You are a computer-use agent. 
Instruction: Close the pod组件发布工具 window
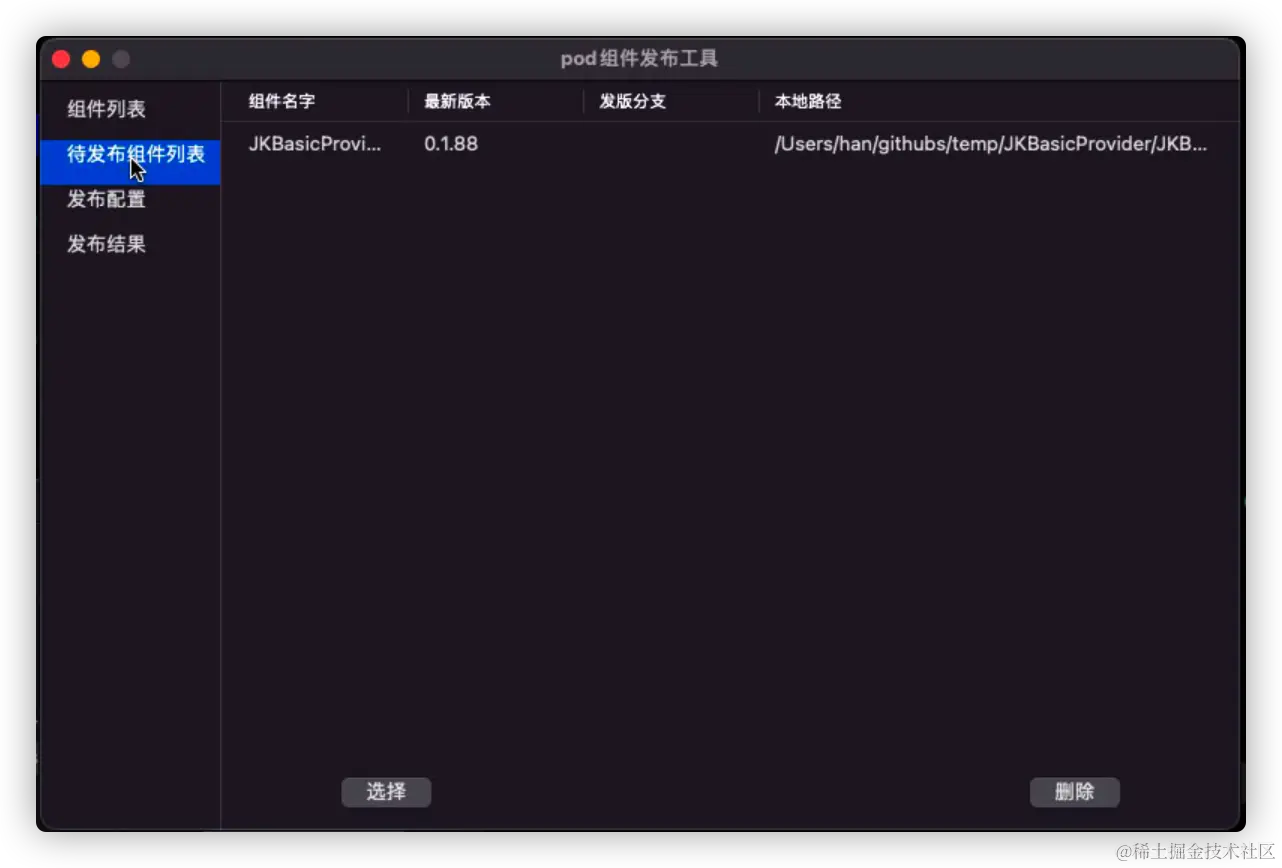(x=61, y=59)
